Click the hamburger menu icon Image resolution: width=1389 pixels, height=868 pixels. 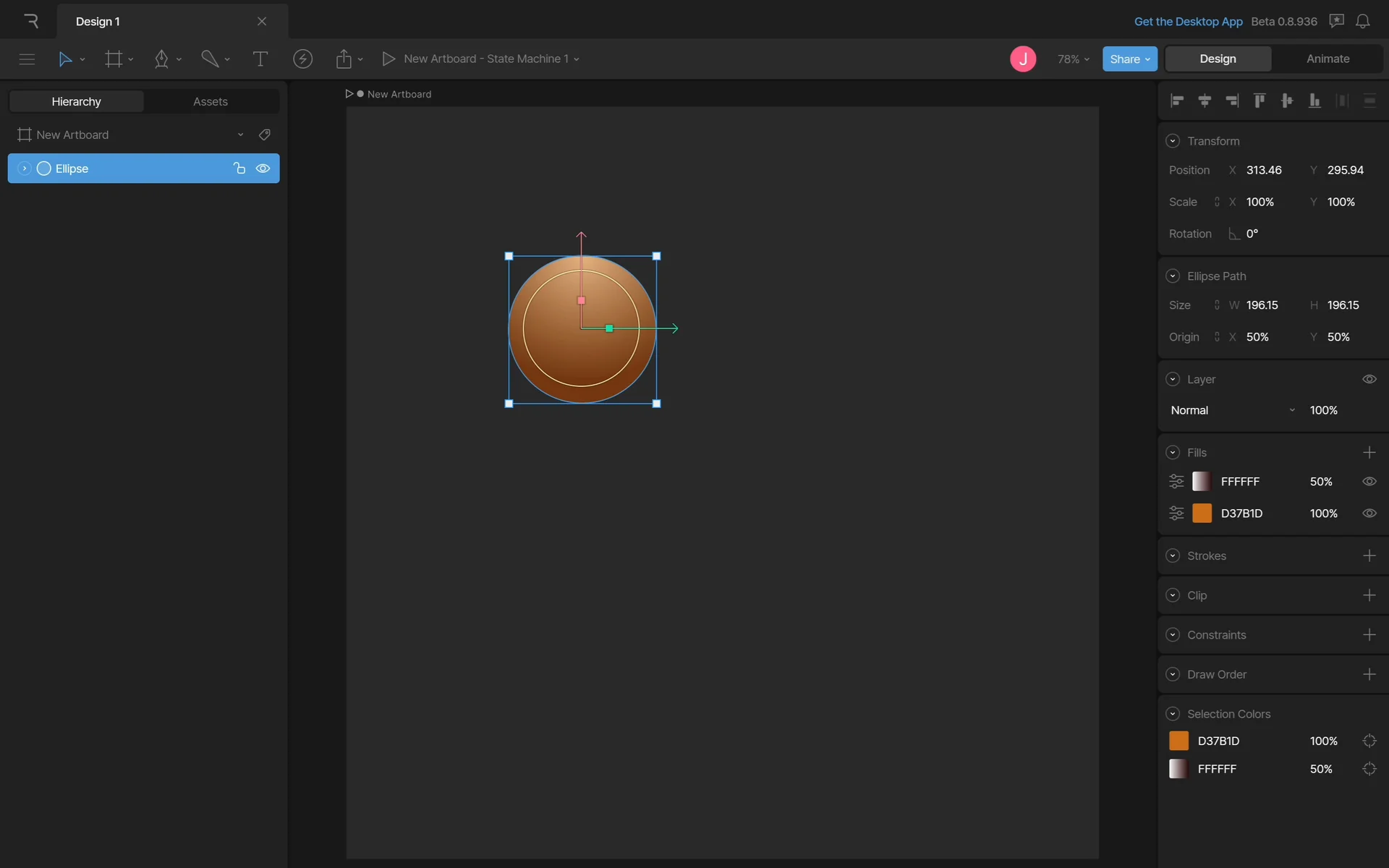[27, 59]
